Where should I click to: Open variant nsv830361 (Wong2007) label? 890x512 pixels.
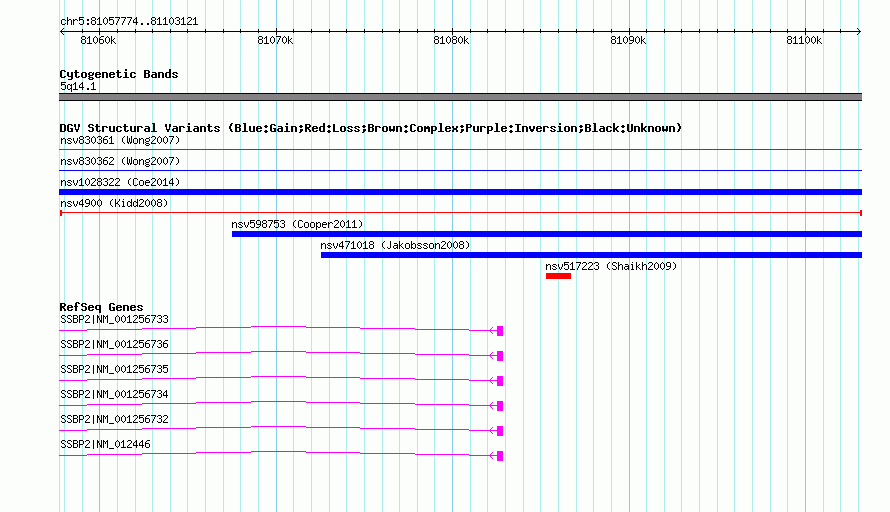point(120,140)
